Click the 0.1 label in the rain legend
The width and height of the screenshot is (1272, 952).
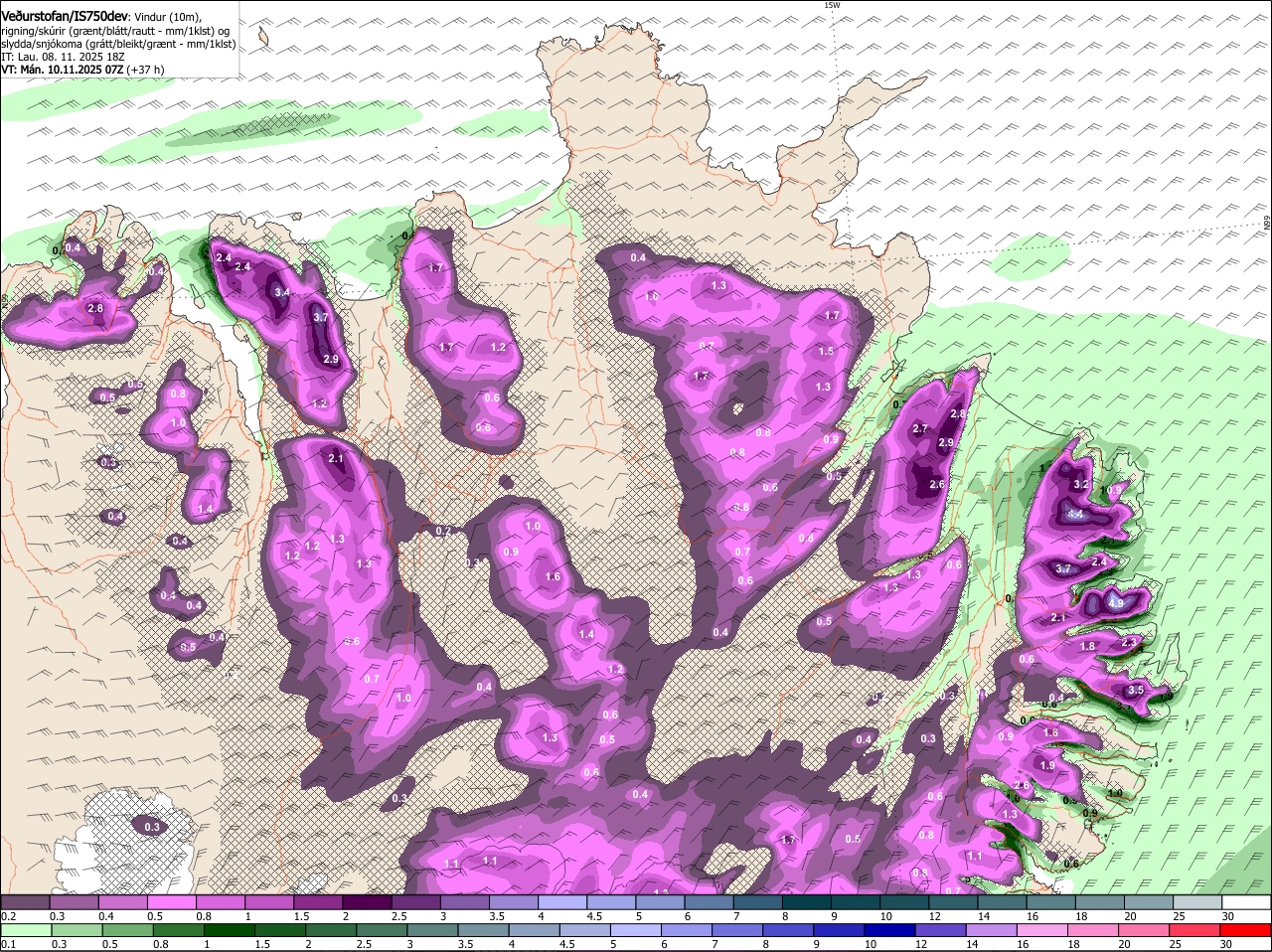[8, 944]
